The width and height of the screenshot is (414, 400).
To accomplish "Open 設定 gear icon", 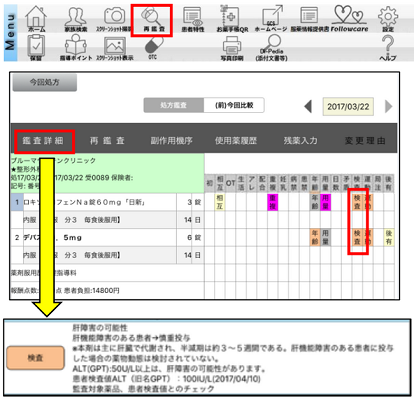I will click(x=388, y=19).
